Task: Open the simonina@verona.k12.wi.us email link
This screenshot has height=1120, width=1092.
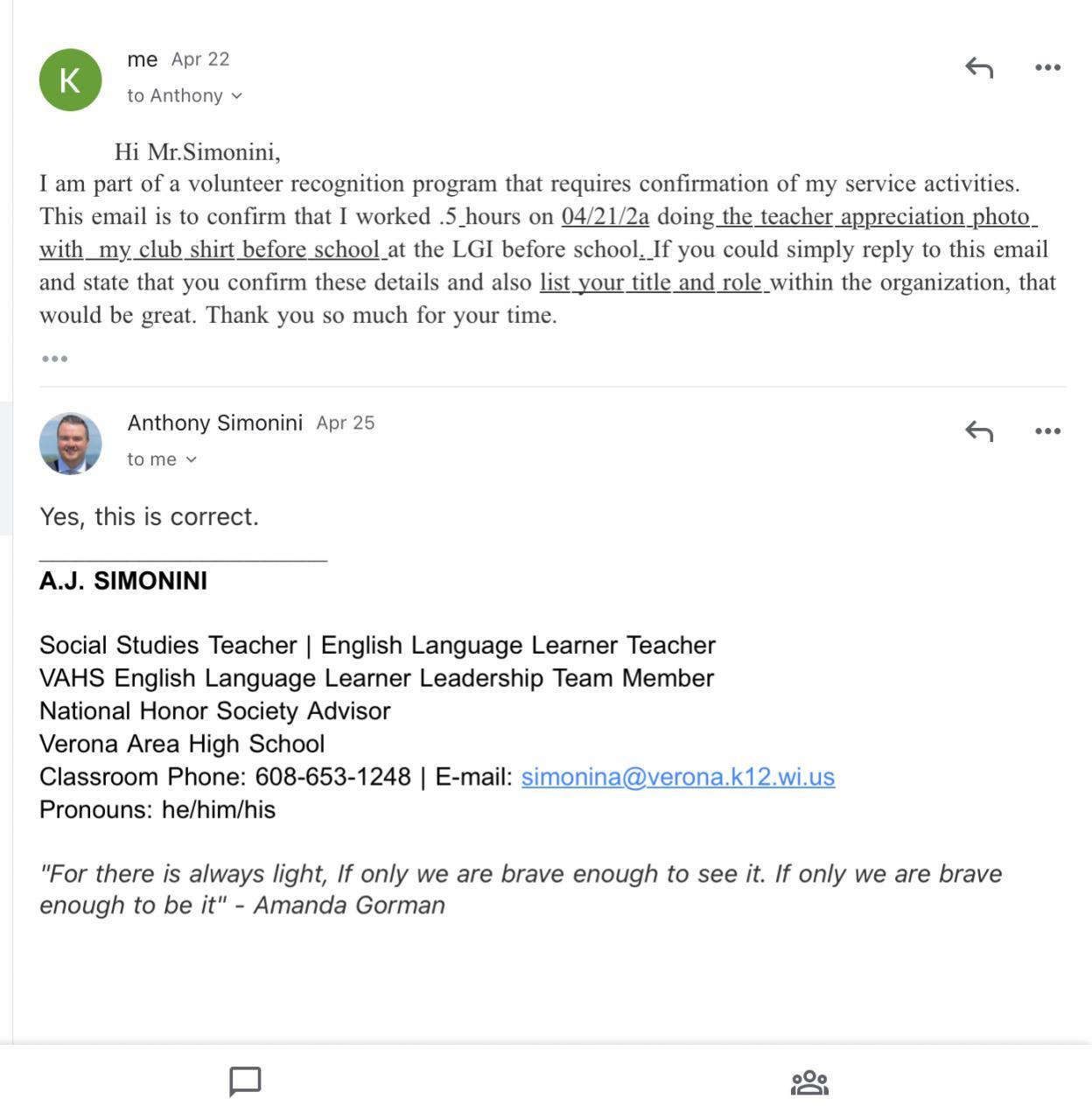Action: (x=677, y=777)
